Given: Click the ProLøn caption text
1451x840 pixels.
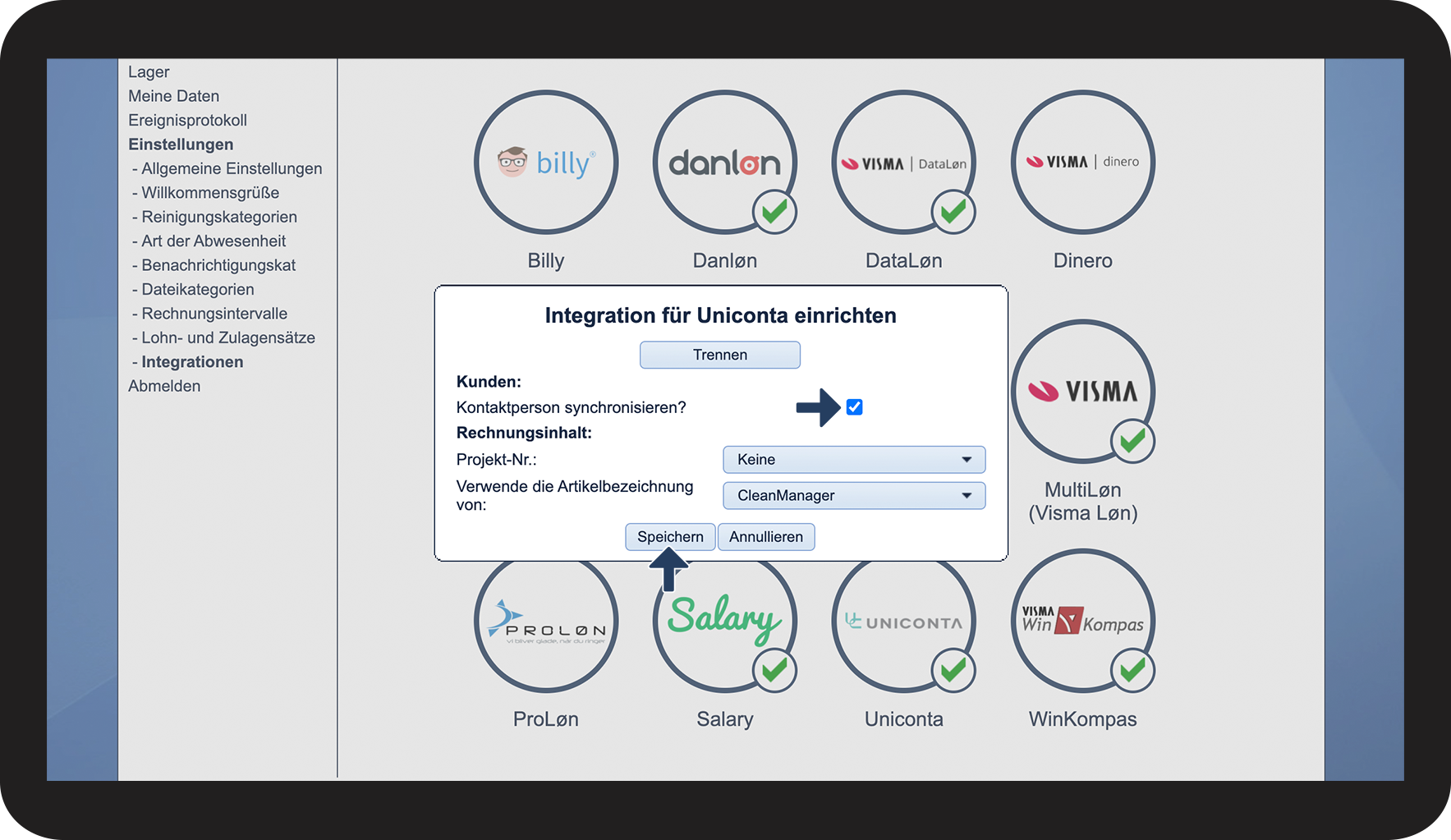Looking at the screenshot, I should [x=546, y=719].
